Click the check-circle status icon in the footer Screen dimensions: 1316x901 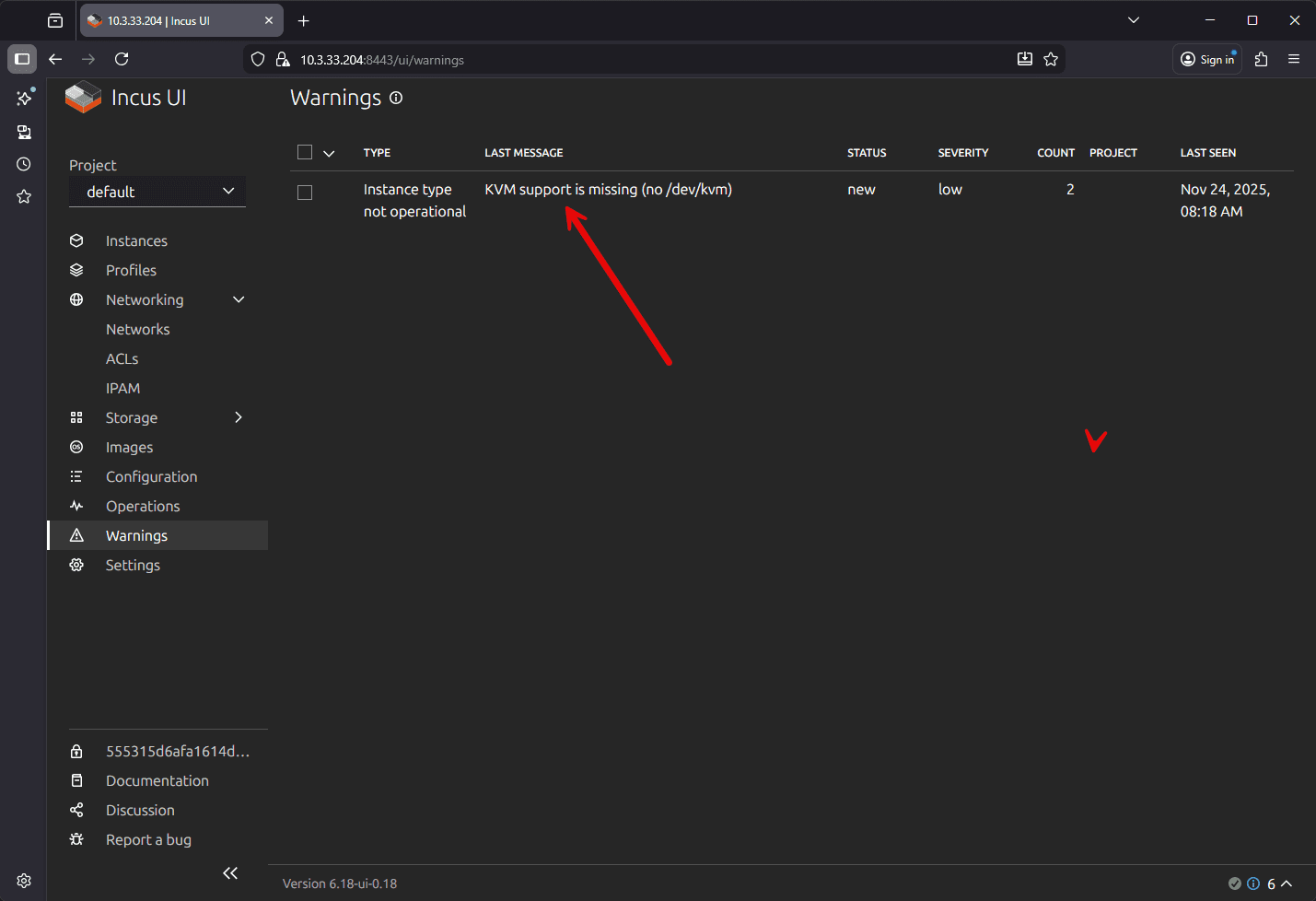click(1237, 883)
